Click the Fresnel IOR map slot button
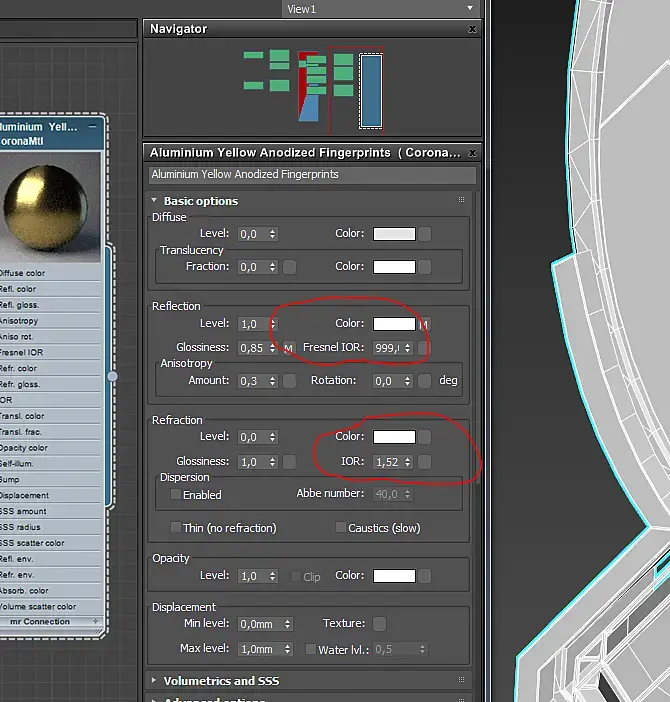This screenshot has height=702, width=670. [x=424, y=348]
